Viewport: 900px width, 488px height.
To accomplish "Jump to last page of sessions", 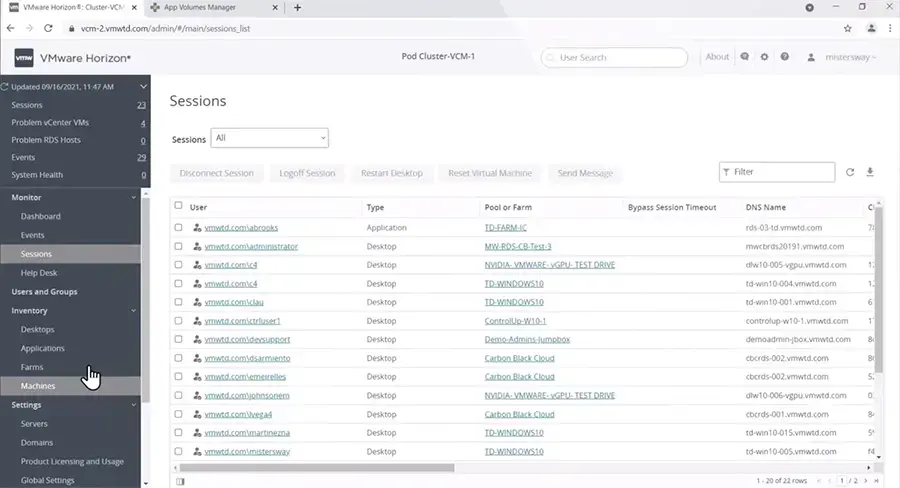I will pyautogui.click(x=876, y=481).
